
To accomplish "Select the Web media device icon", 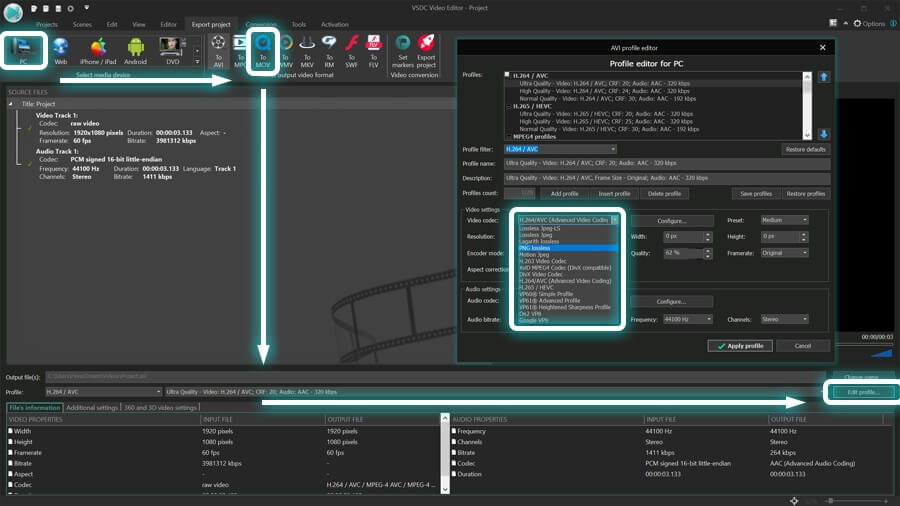I will pyautogui.click(x=60, y=51).
